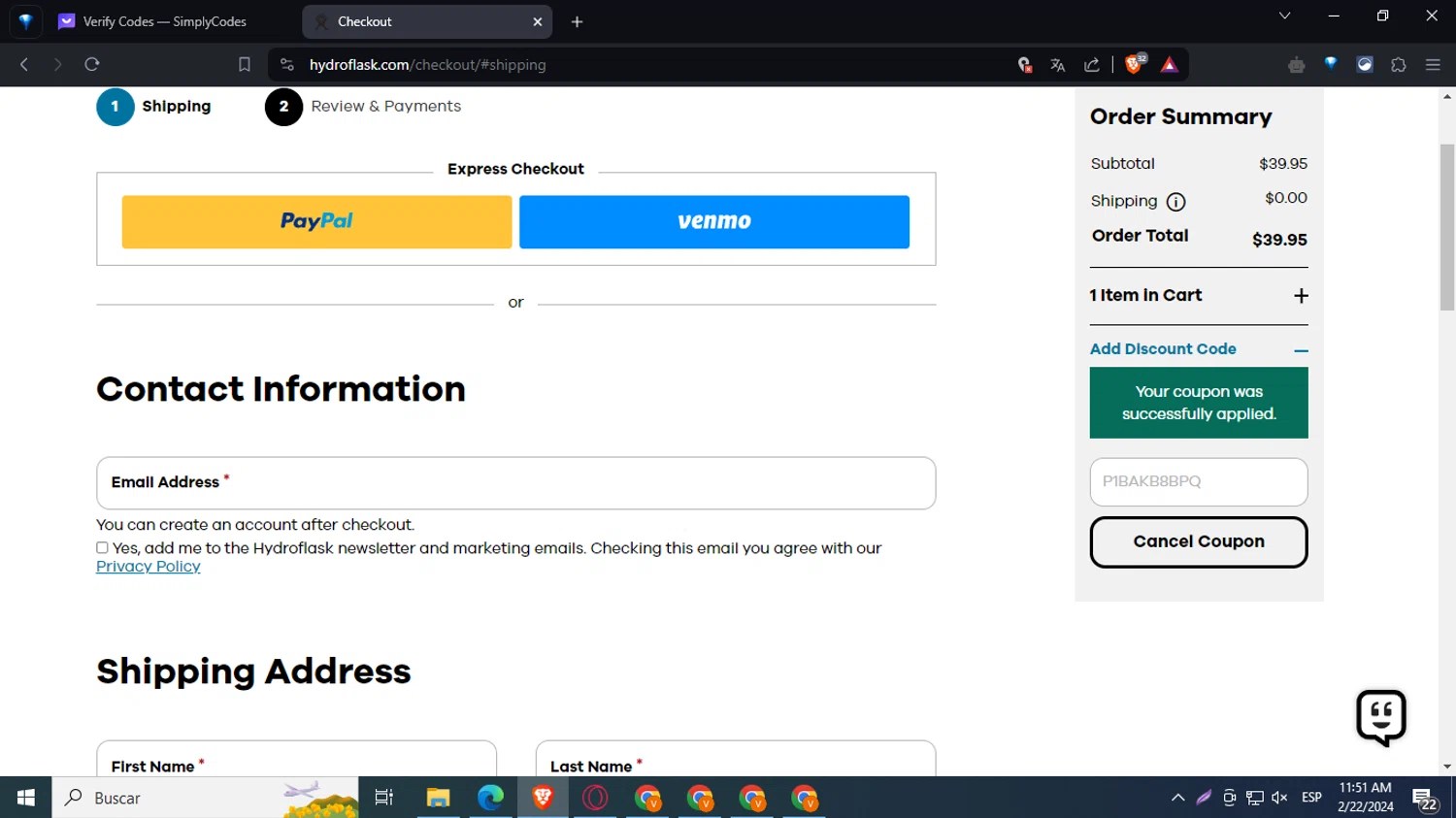This screenshot has width=1456, height=818.
Task: Open File Explorer from the taskbar
Action: pos(438,798)
